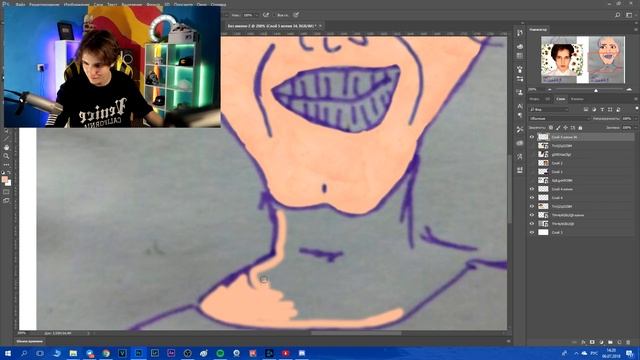This screenshot has width=640, height=360.
Task: Open the Paragraph panel pilcrow icon
Action: [520, 116]
